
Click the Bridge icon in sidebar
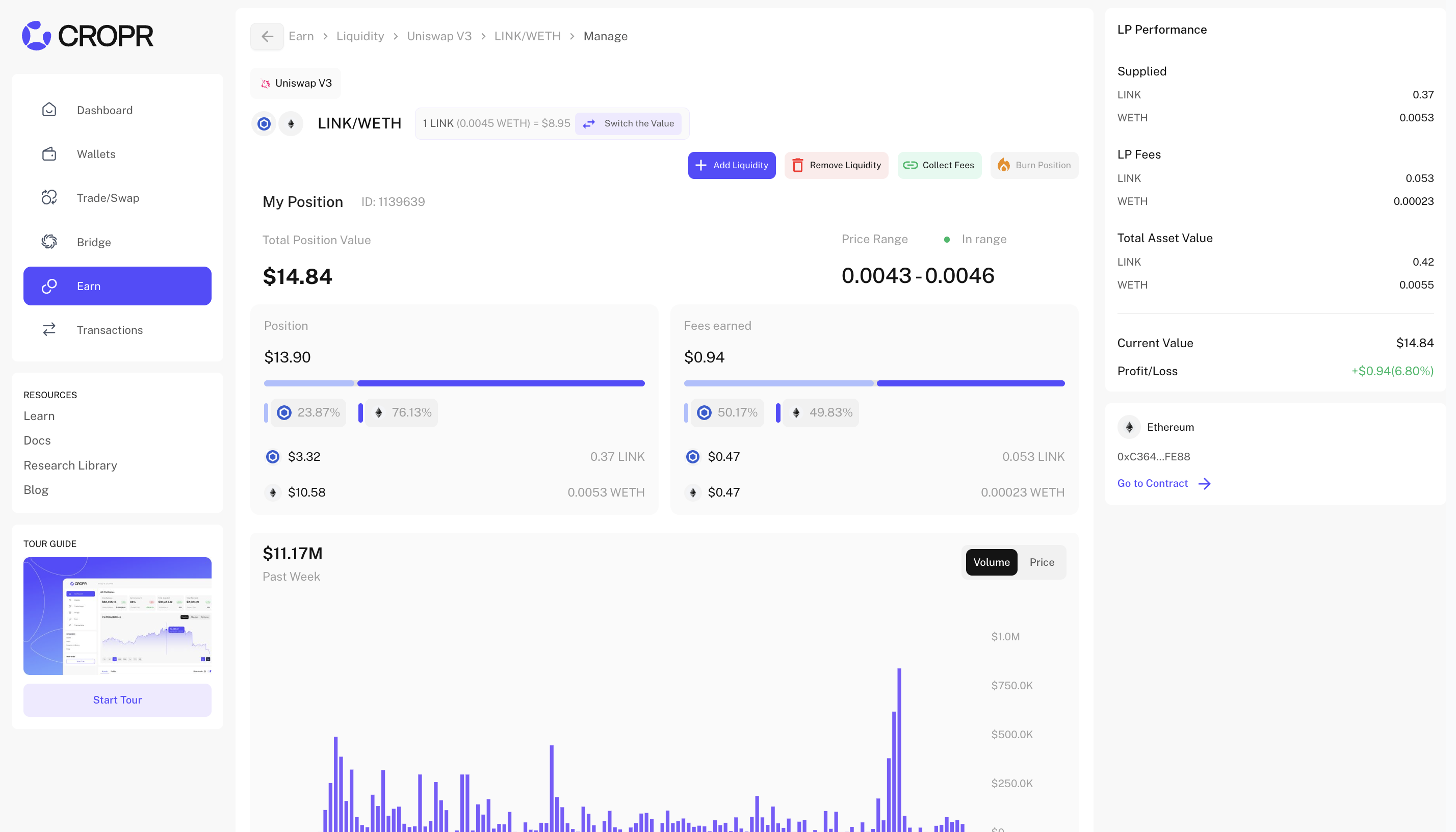pyautogui.click(x=49, y=242)
